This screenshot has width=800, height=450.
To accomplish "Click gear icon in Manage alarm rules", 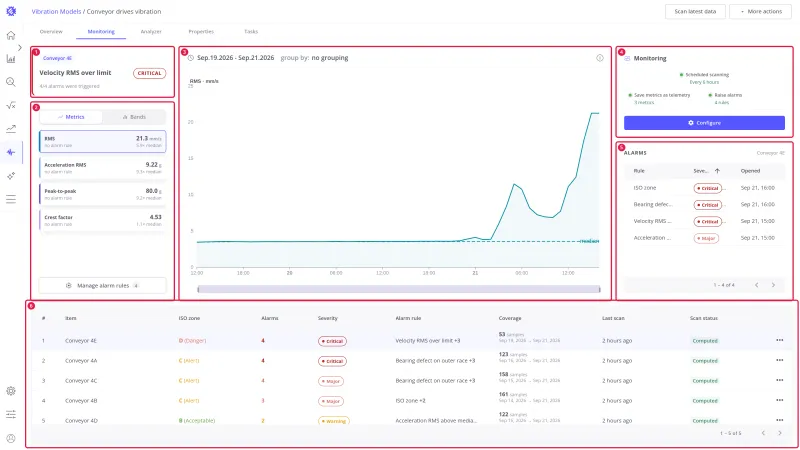I will coord(69,286).
